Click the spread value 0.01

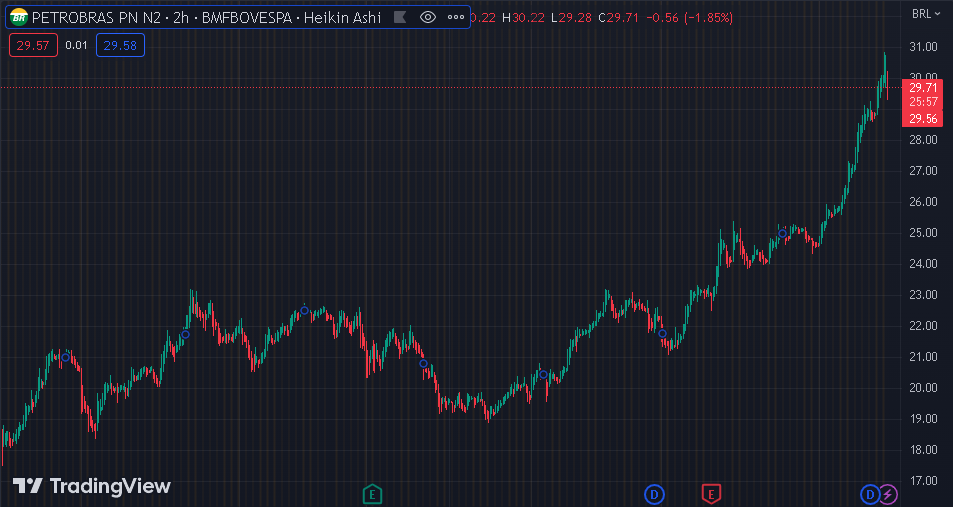point(77,46)
